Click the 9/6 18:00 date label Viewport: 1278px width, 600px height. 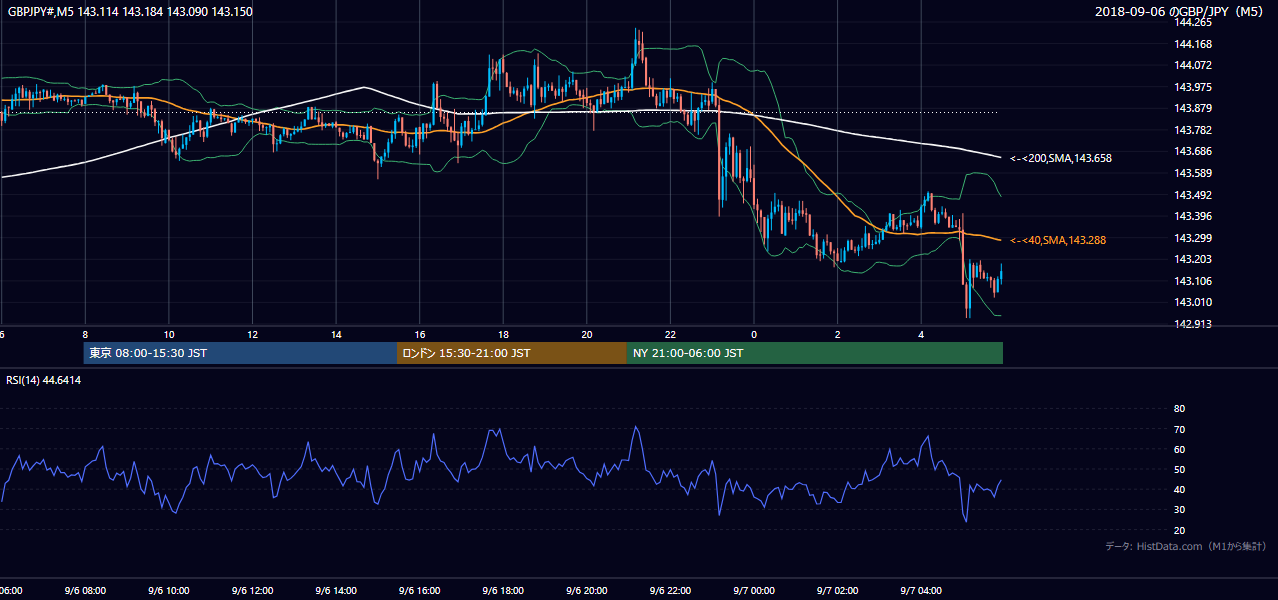[503, 590]
